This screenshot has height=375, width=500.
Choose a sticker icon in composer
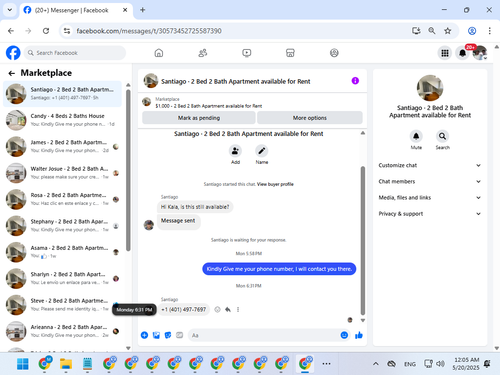(168, 335)
